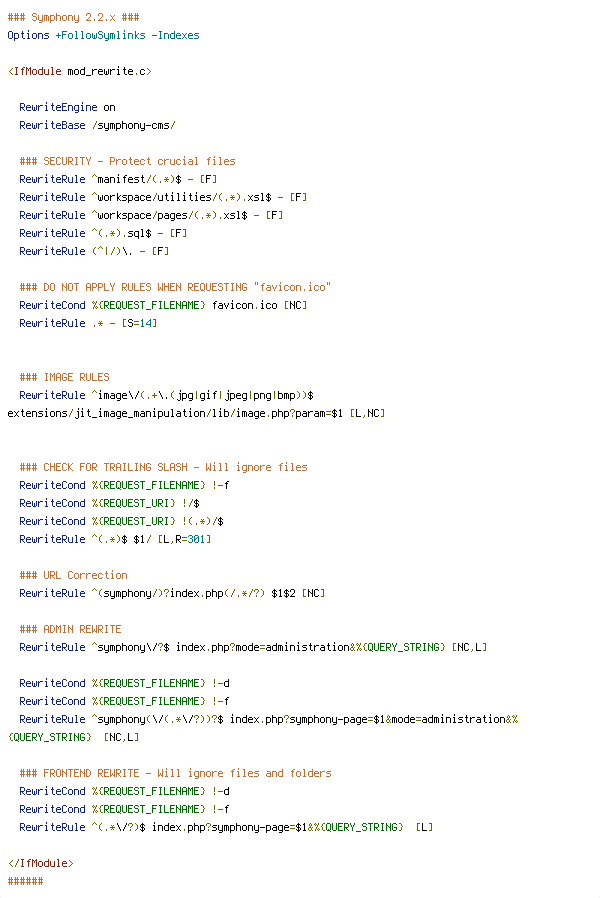Image resolution: width=600 pixels, height=898 pixels.
Task: Click the closing IfModule tag
Action: tap(41, 863)
